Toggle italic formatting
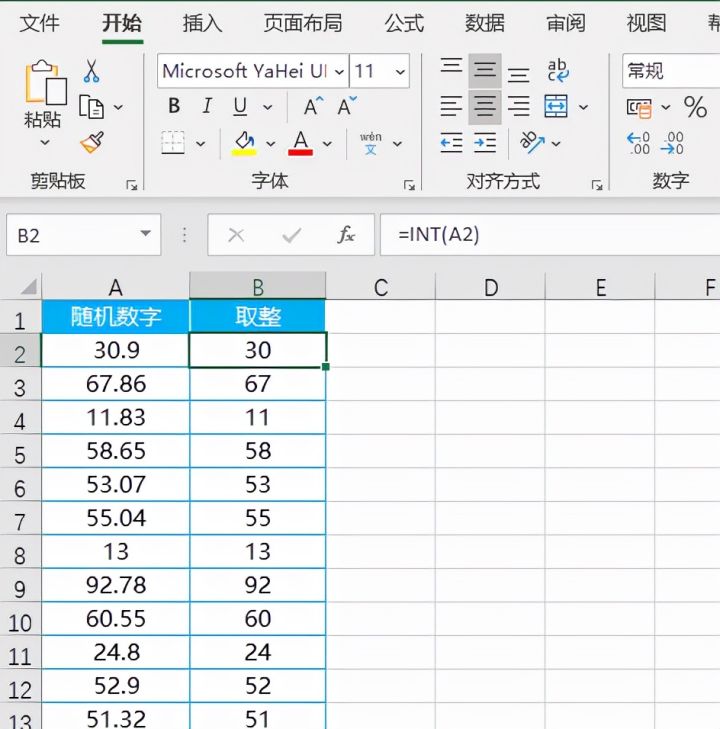 (x=207, y=106)
